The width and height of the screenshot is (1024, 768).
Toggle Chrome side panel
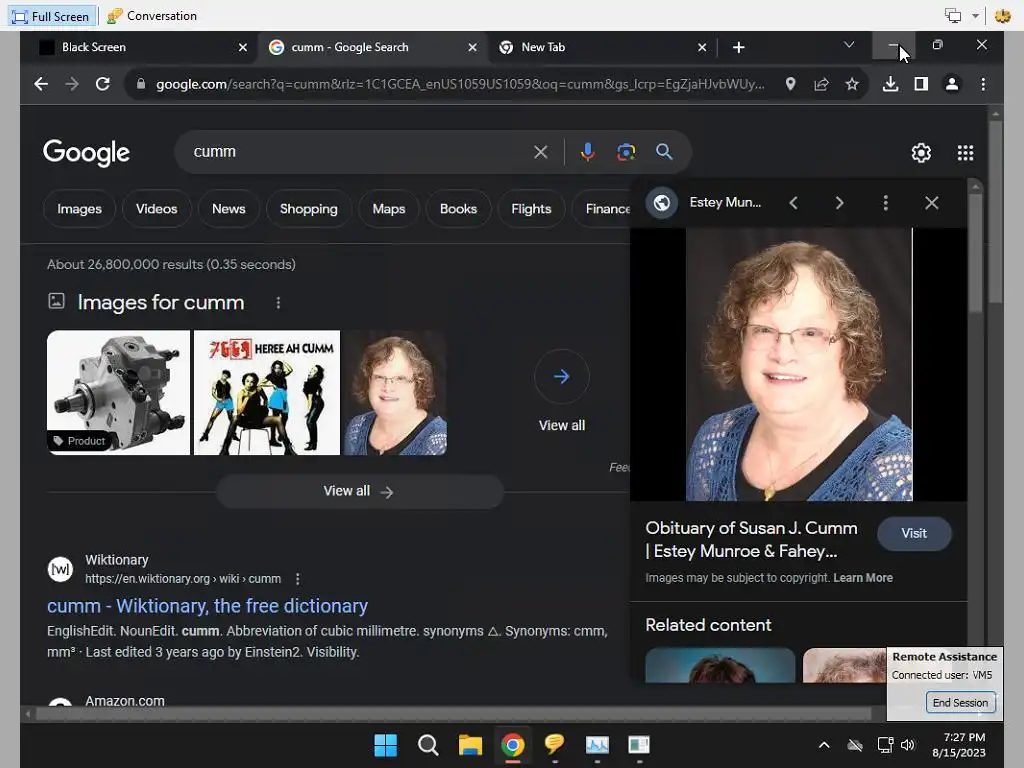921,84
